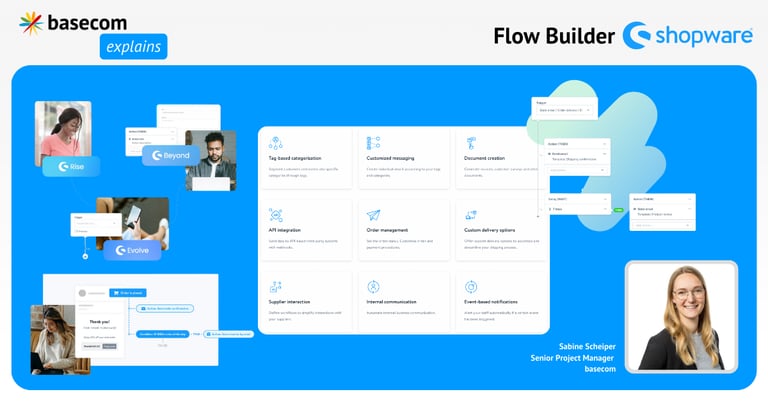768x401 pixels.
Task: Click Sabine Scheiper's portrait photo
Action: [x=681, y=317]
